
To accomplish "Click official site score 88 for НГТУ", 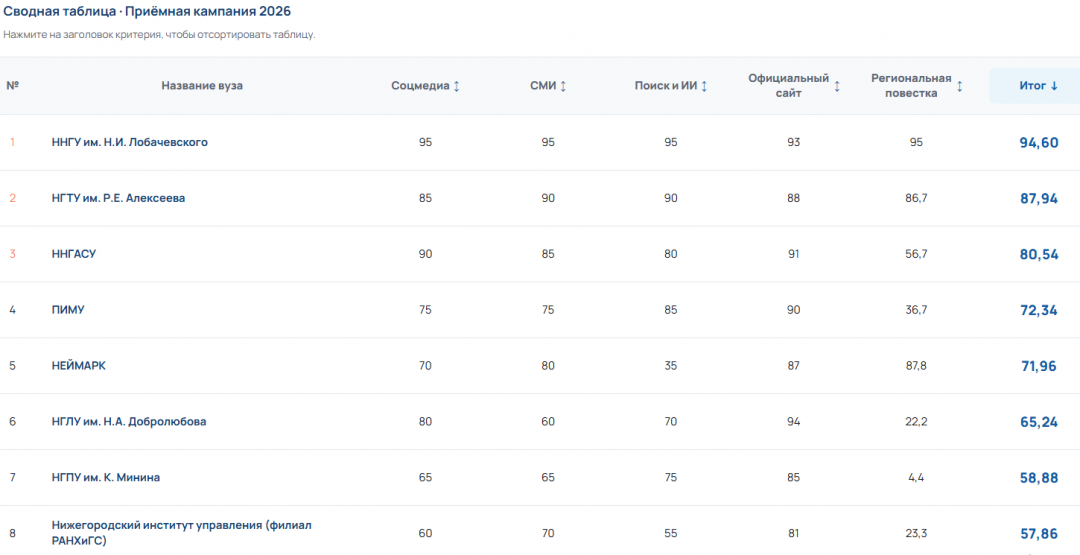I will point(794,198).
